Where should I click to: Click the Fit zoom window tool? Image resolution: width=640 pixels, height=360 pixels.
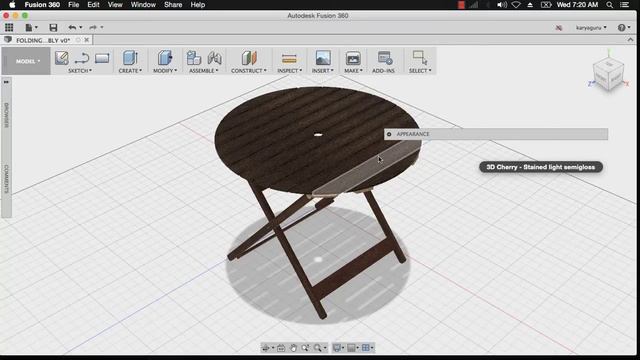click(x=318, y=348)
